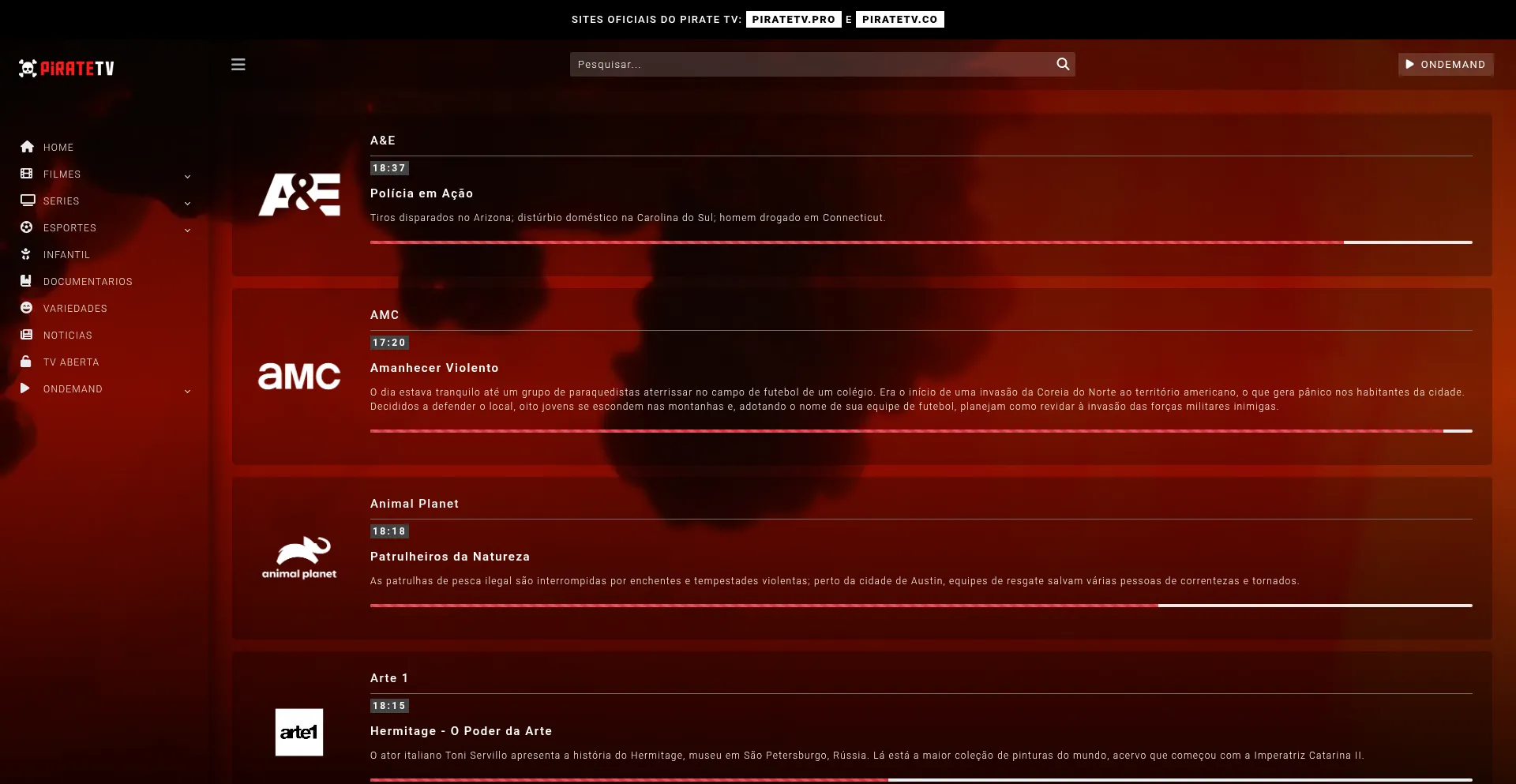Click the Hermitage program progress bar
Screen dimensions: 1516x784
pyautogui.click(x=921, y=780)
